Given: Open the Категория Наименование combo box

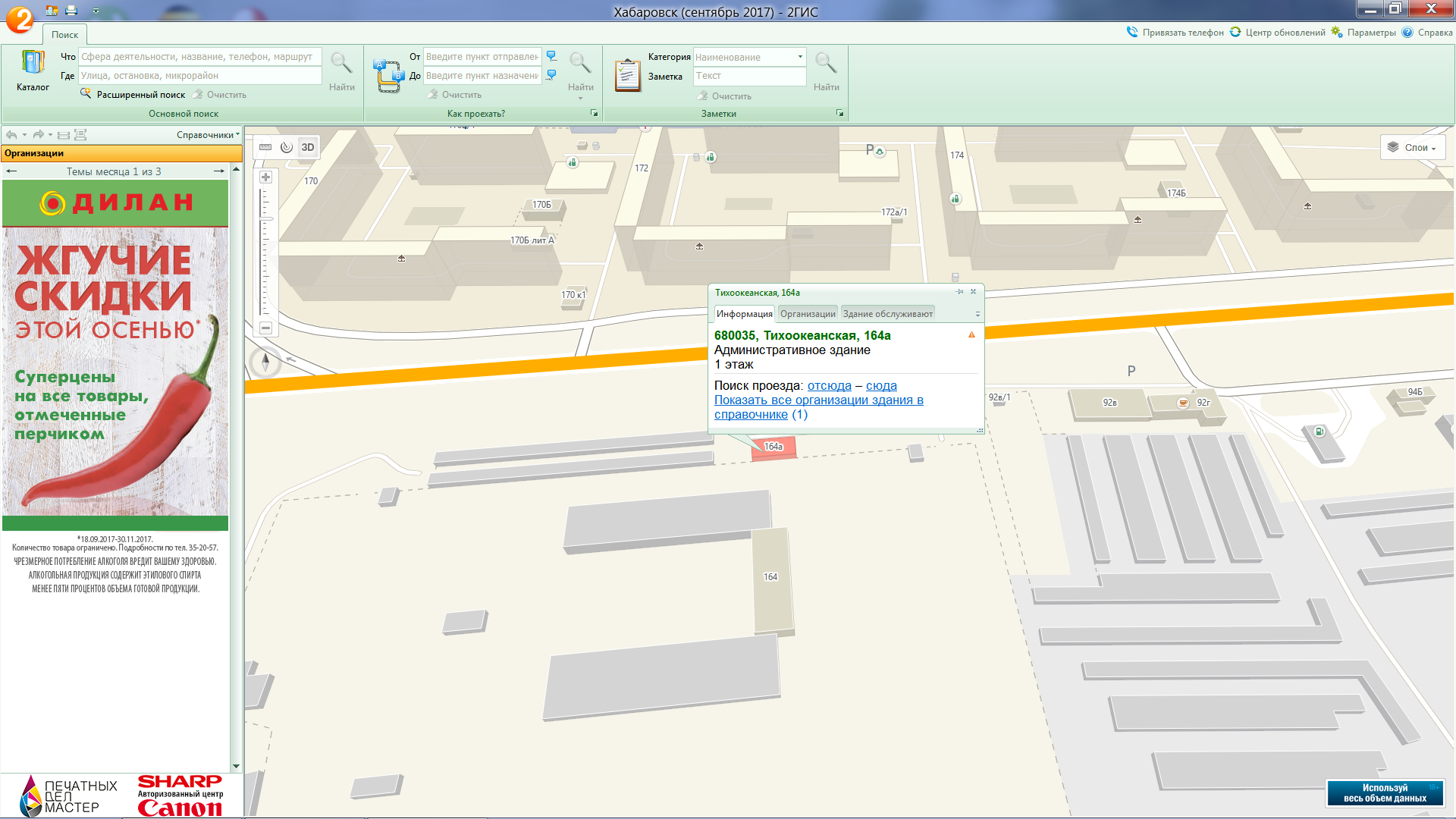Looking at the screenshot, I should coord(749,57).
